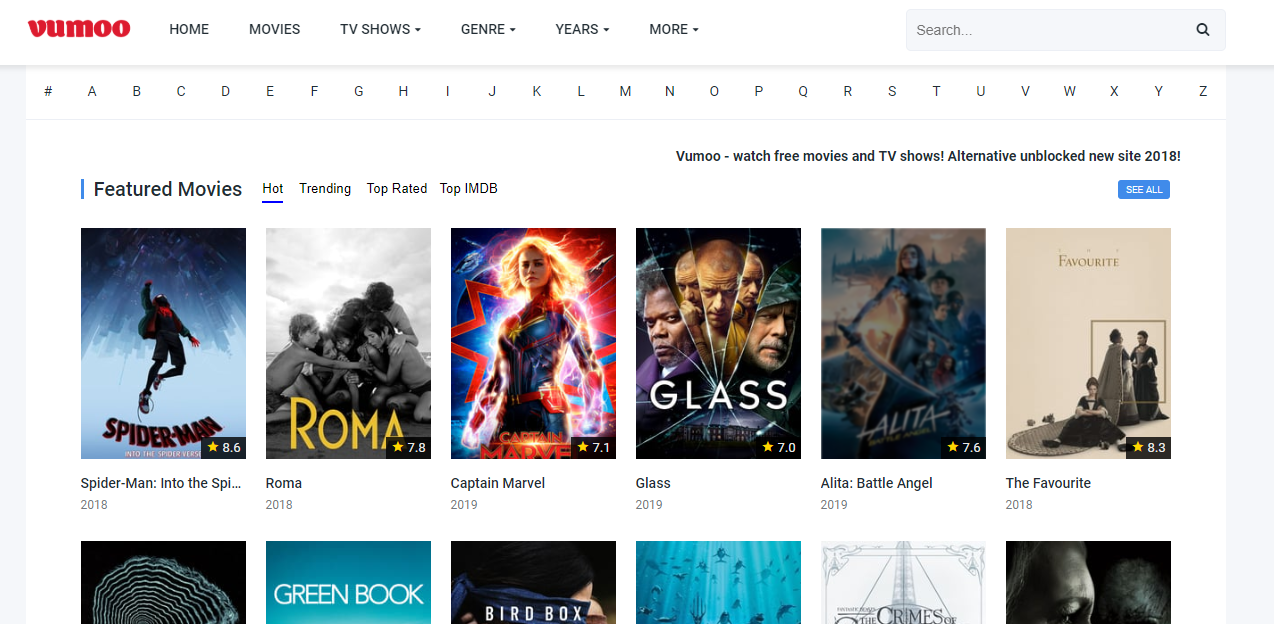Expand the YEARS dropdown
Screen dimensions: 1274x624
click(x=582, y=29)
